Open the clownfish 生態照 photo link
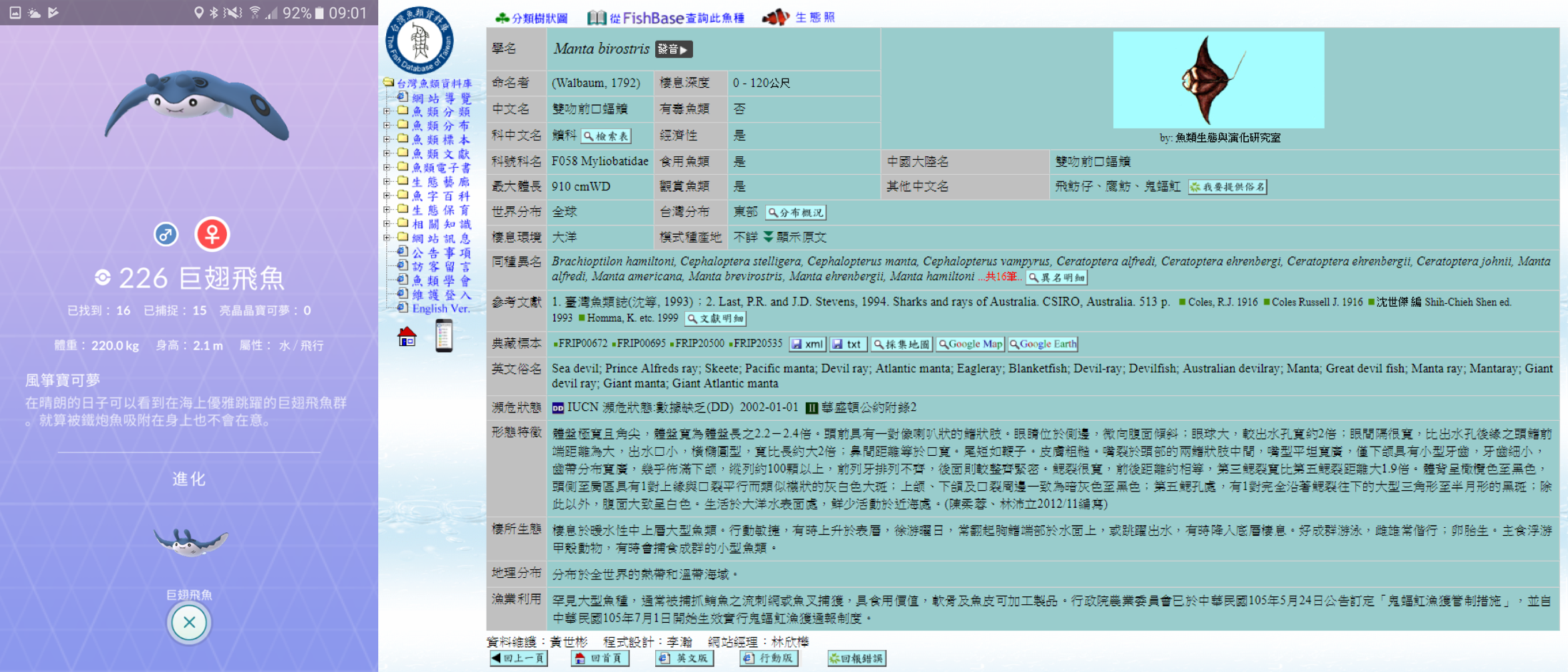Viewport: 1568px width, 672px height. pos(799,17)
